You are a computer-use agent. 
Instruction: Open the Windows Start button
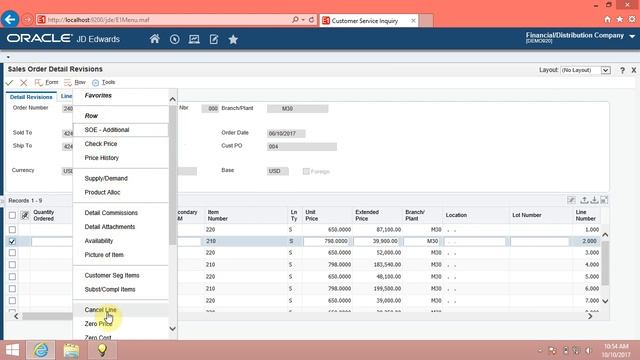(12, 350)
